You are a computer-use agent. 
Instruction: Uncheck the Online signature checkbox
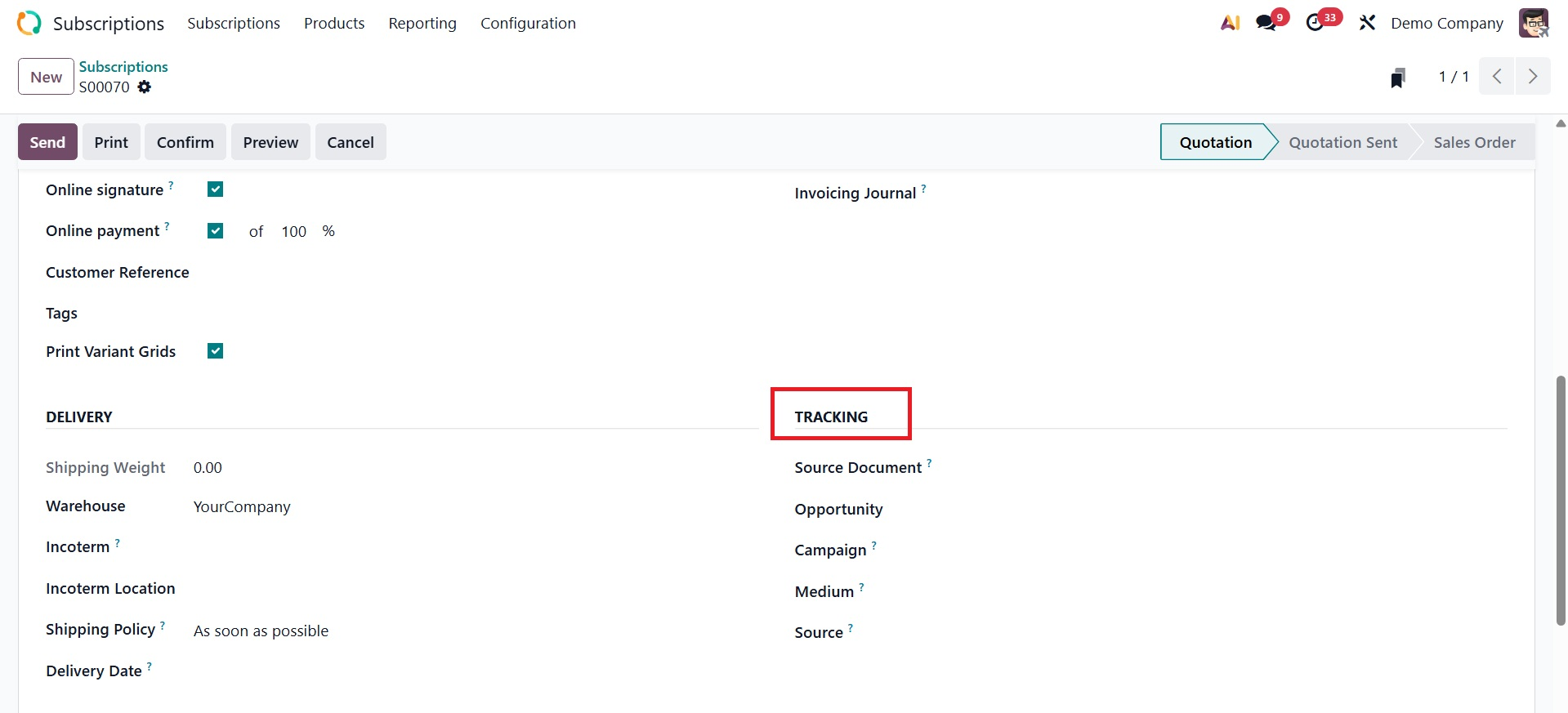tap(216, 189)
